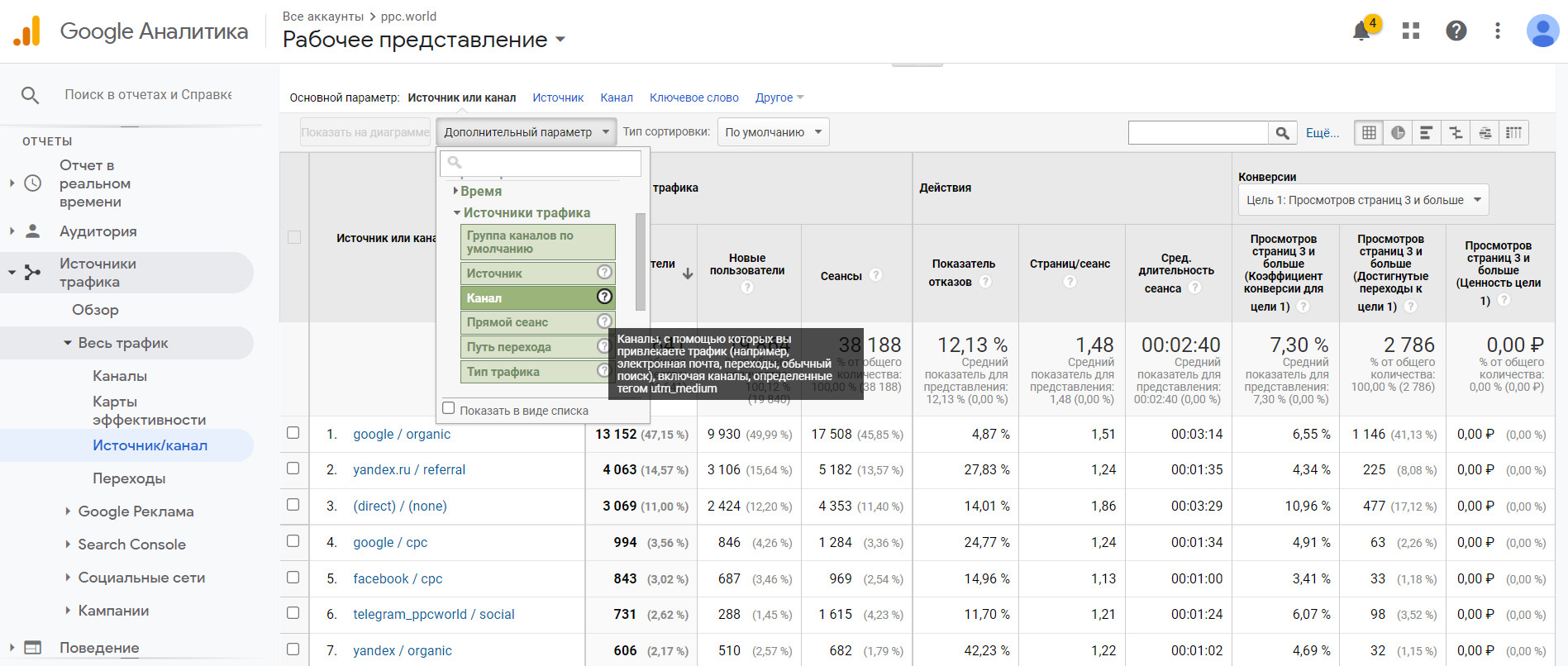Open the 'yandex.ru / referral' source link
1568x666 pixels.
[x=408, y=469]
